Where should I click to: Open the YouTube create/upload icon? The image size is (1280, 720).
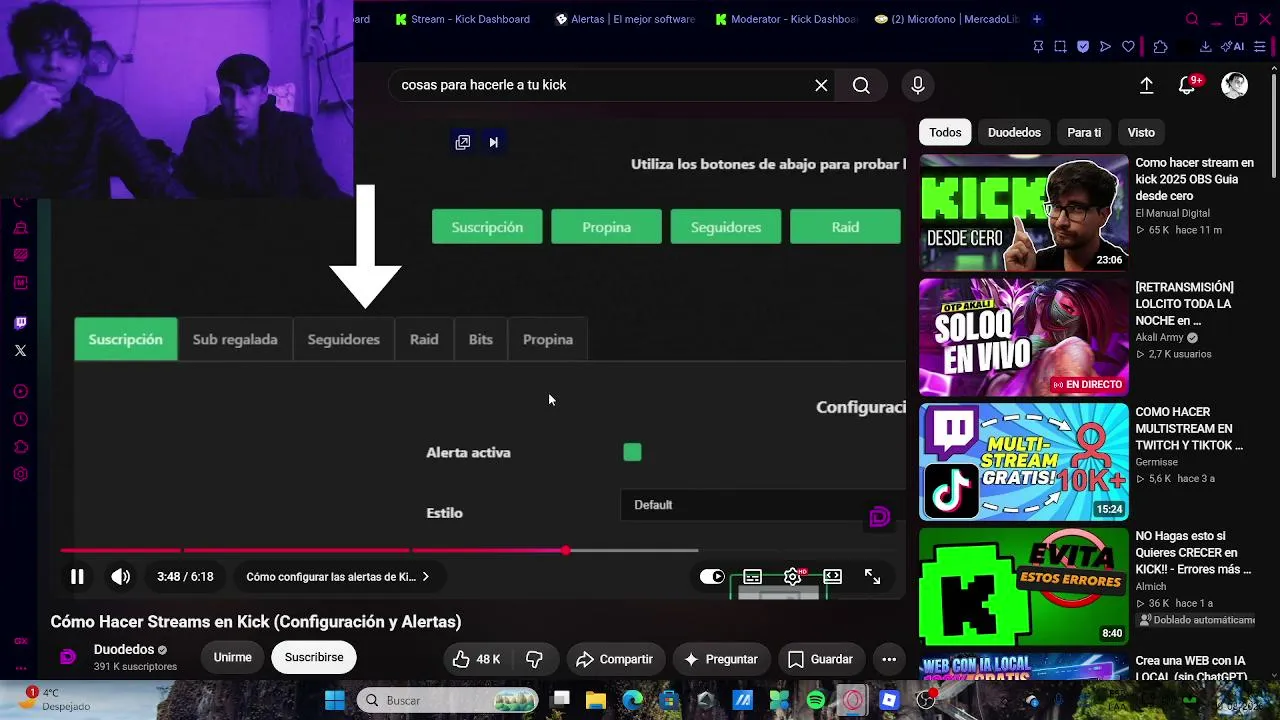[1147, 85]
